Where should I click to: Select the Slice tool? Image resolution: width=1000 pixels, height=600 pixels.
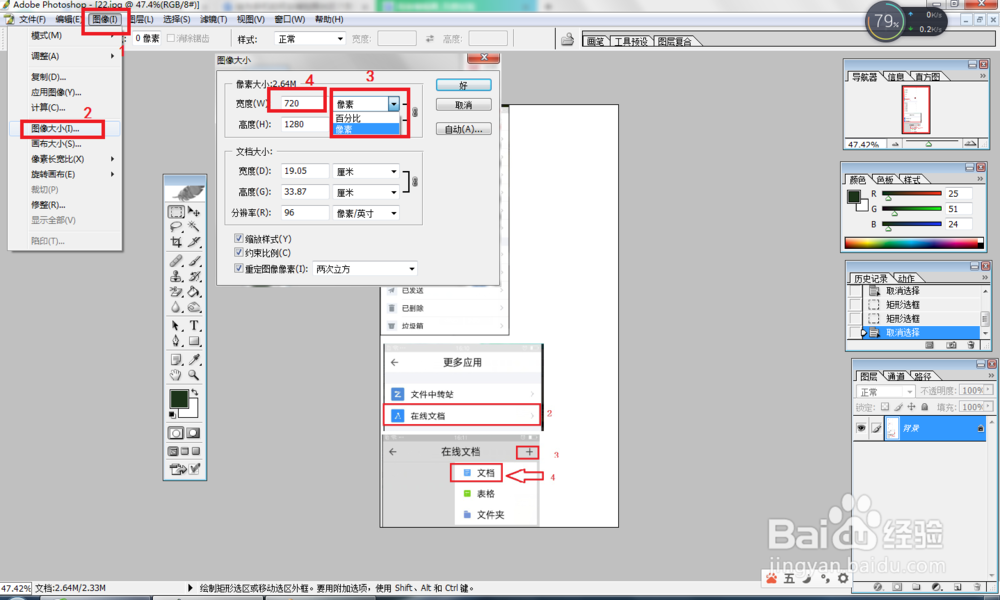pyautogui.click(x=195, y=242)
